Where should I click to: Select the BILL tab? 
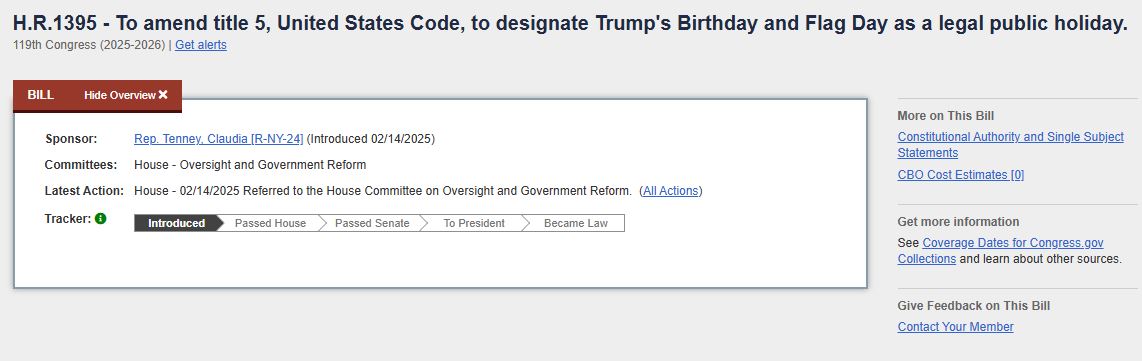tap(41, 95)
